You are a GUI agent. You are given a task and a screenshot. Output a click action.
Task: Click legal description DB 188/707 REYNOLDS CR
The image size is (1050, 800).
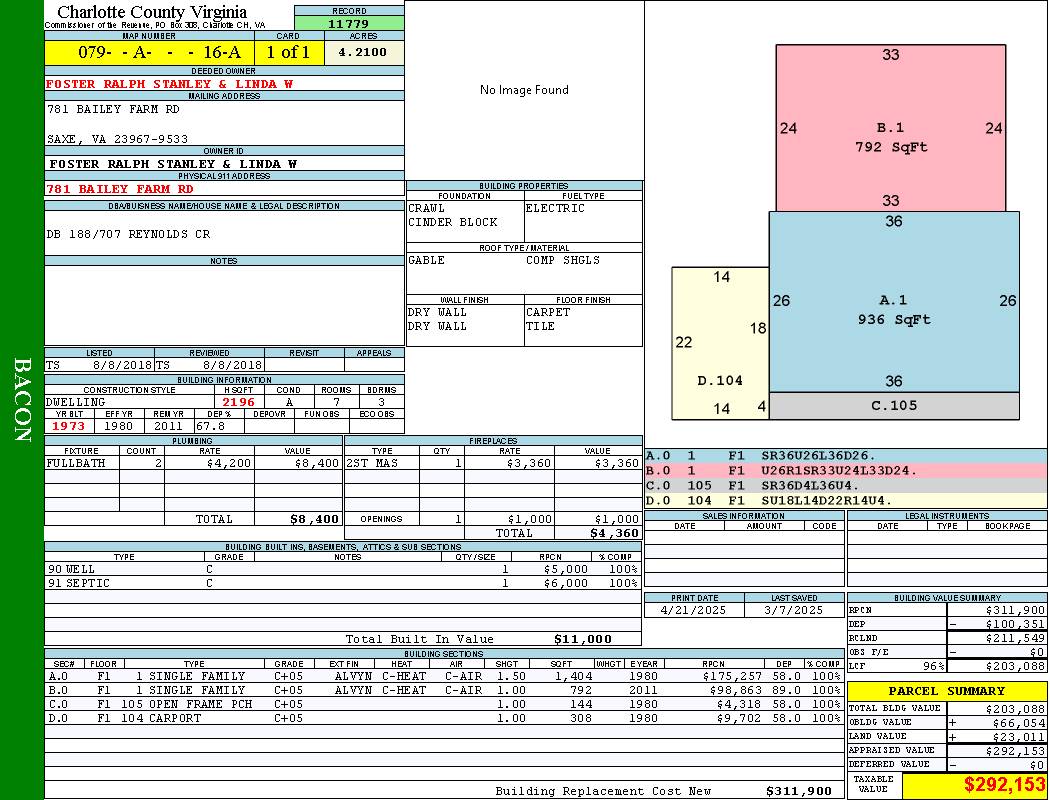129,234
